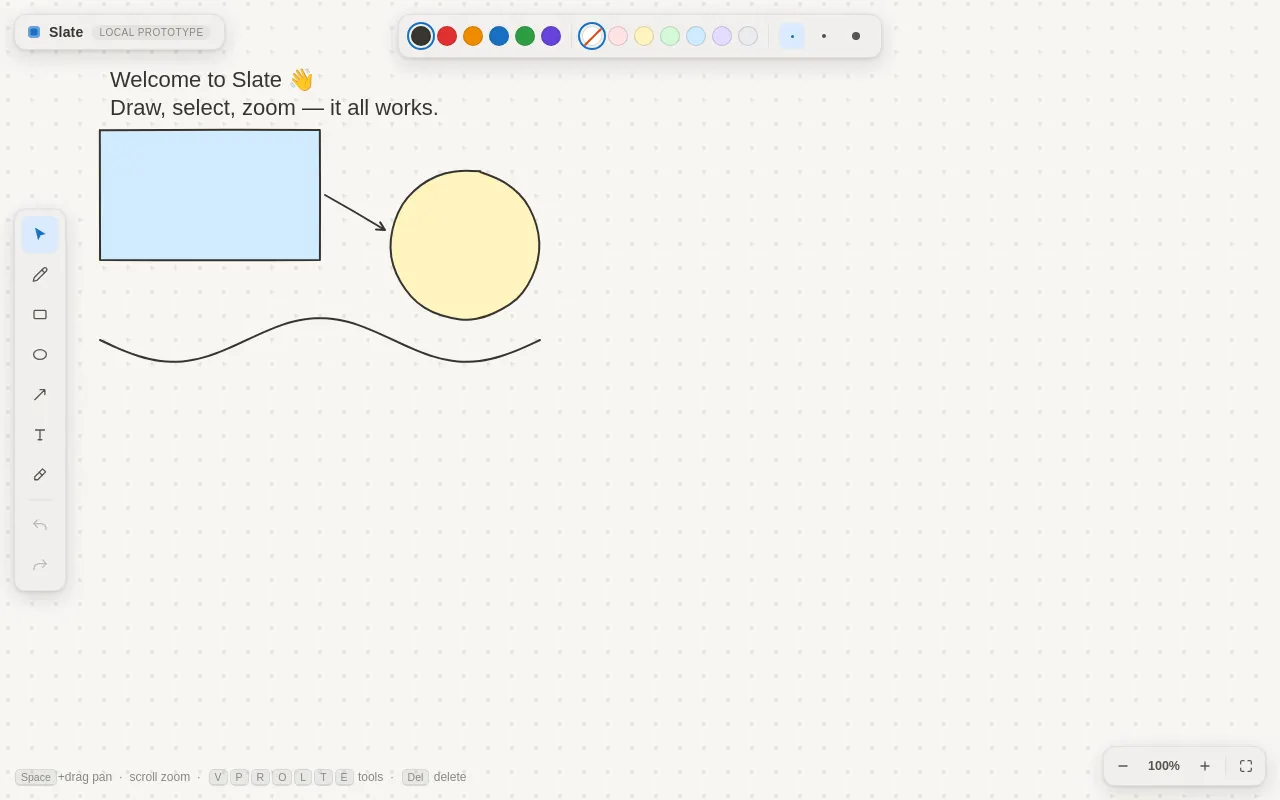This screenshot has height=800, width=1280.
Task: Select the no-fill slashed swatch
Action: [592, 36]
